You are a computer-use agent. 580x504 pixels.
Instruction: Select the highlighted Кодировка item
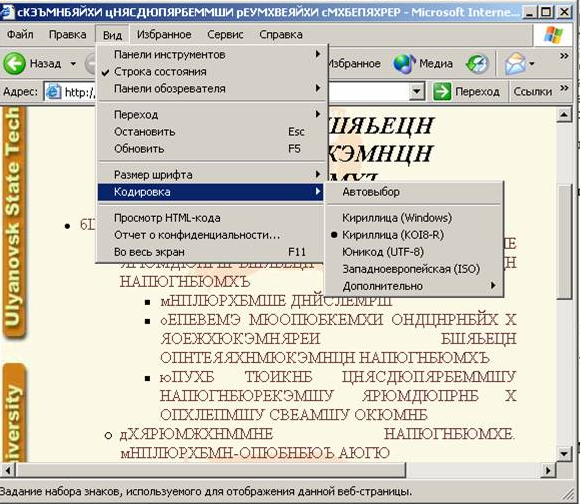pos(211,192)
